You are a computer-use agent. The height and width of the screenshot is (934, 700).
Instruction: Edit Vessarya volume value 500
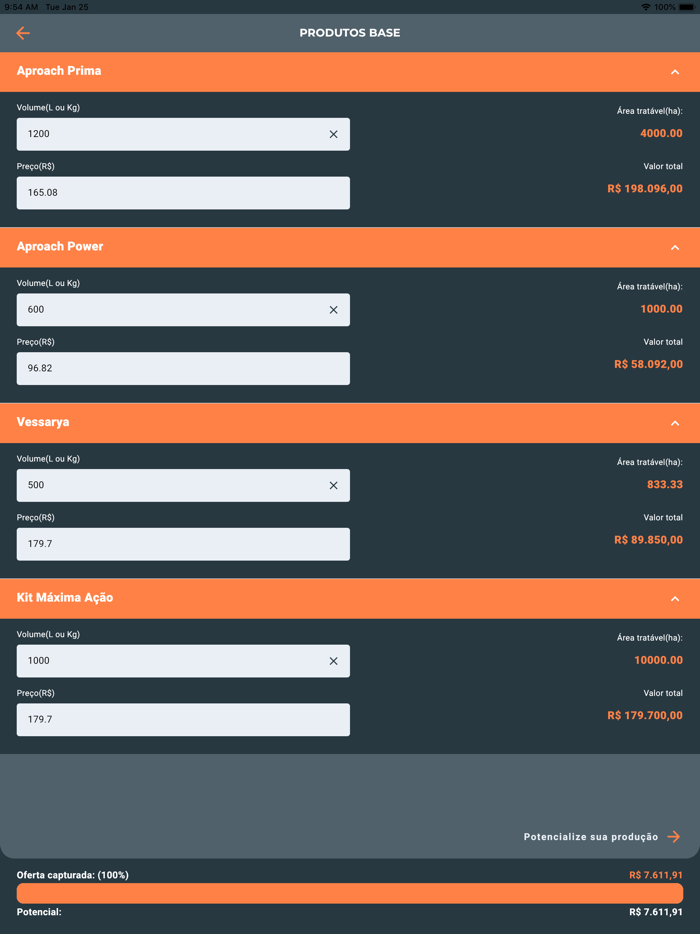pyautogui.click(x=183, y=485)
